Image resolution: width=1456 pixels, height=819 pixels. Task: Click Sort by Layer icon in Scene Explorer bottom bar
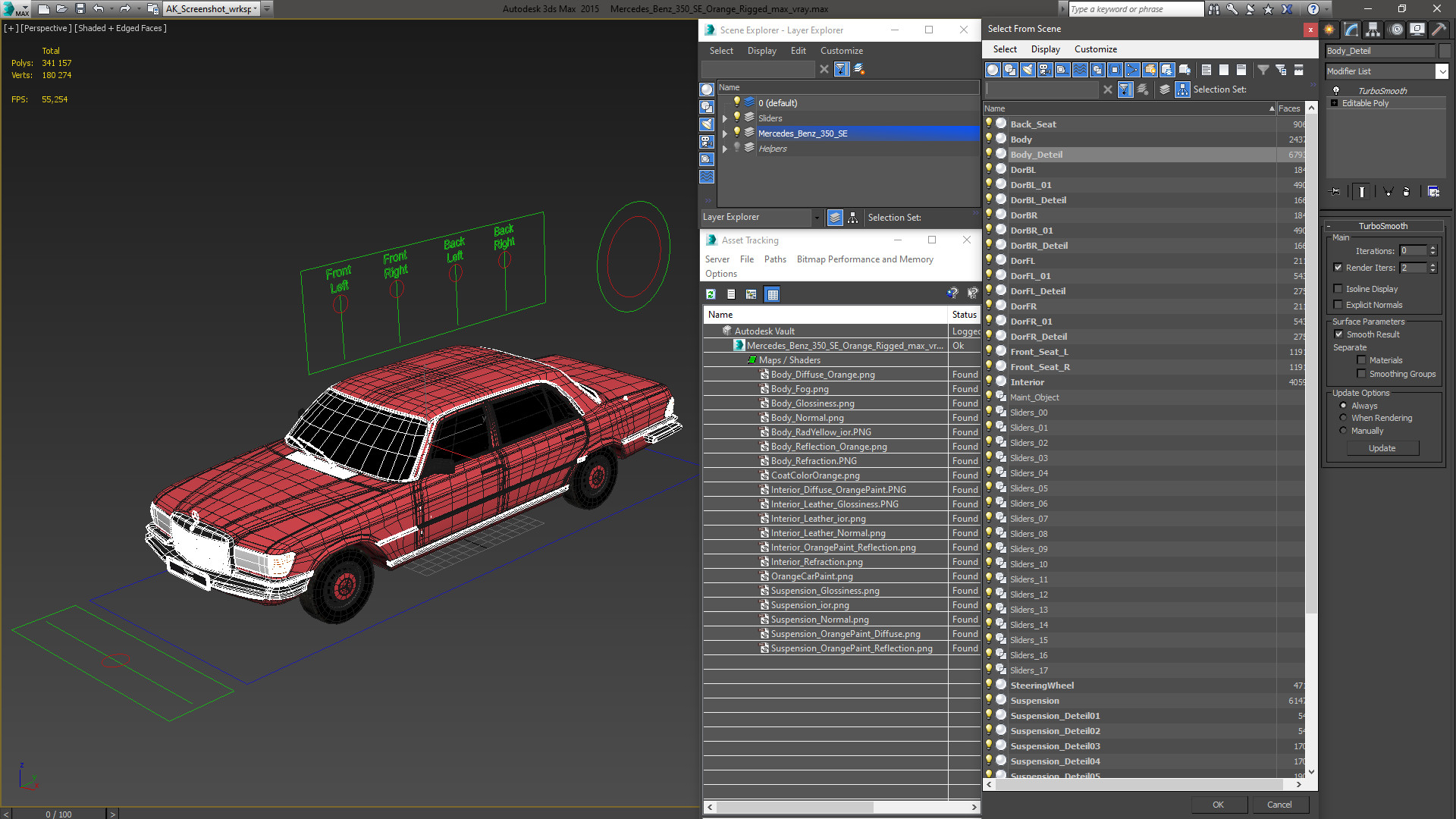pos(835,218)
